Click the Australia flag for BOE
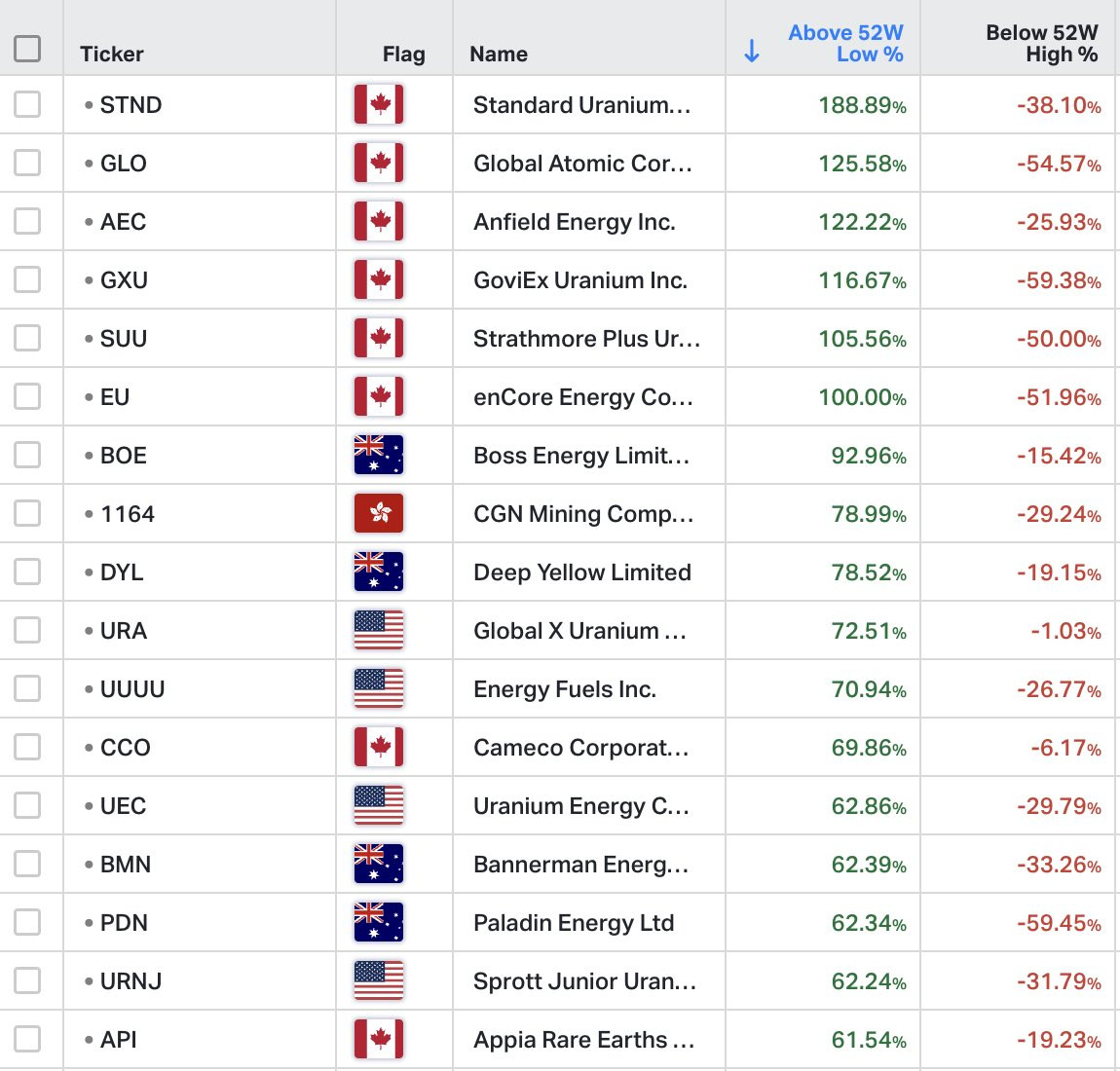 click(x=379, y=455)
